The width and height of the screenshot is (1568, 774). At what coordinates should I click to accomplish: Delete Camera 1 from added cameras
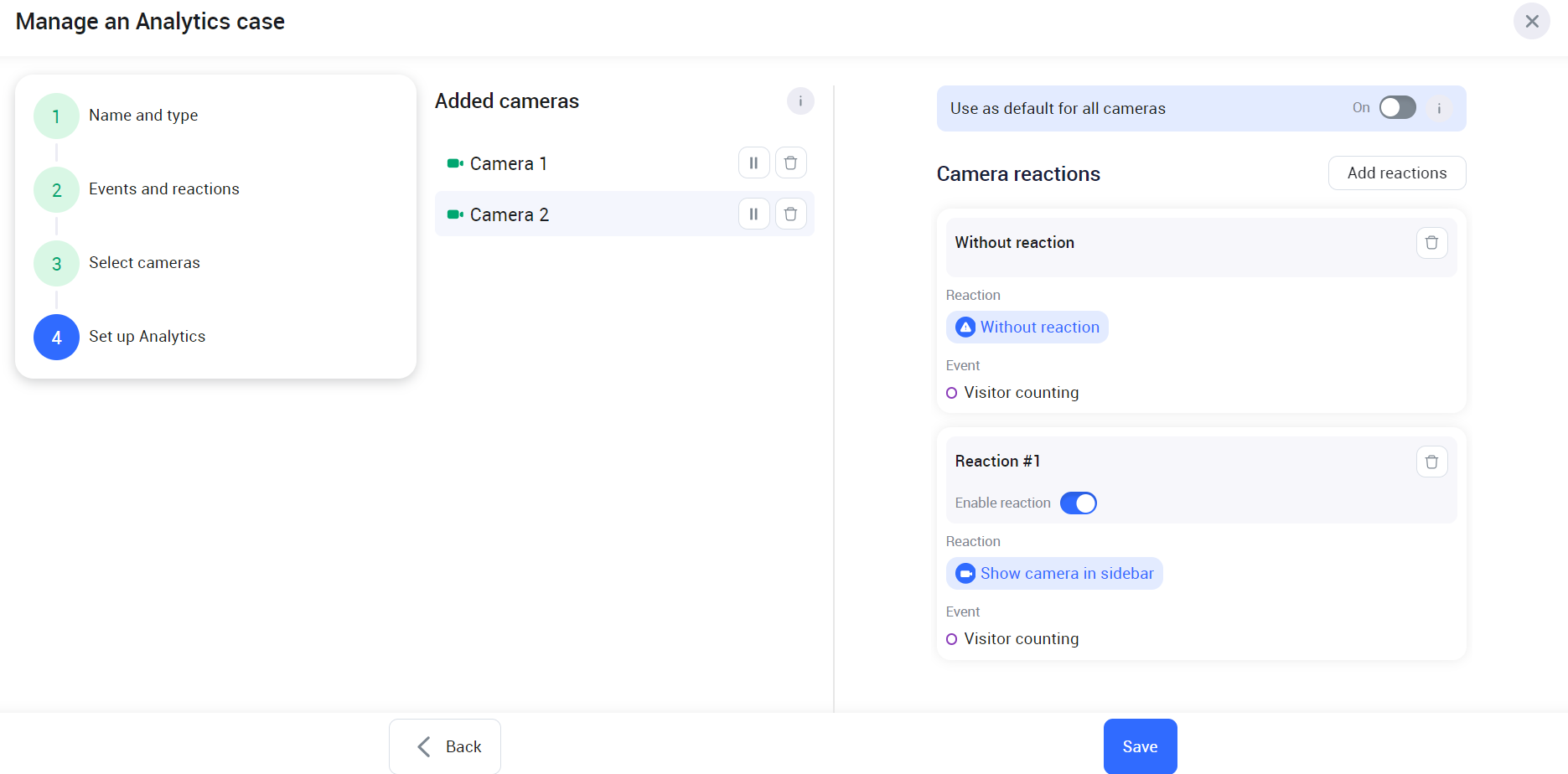pyautogui.click(x=790, y=163)
